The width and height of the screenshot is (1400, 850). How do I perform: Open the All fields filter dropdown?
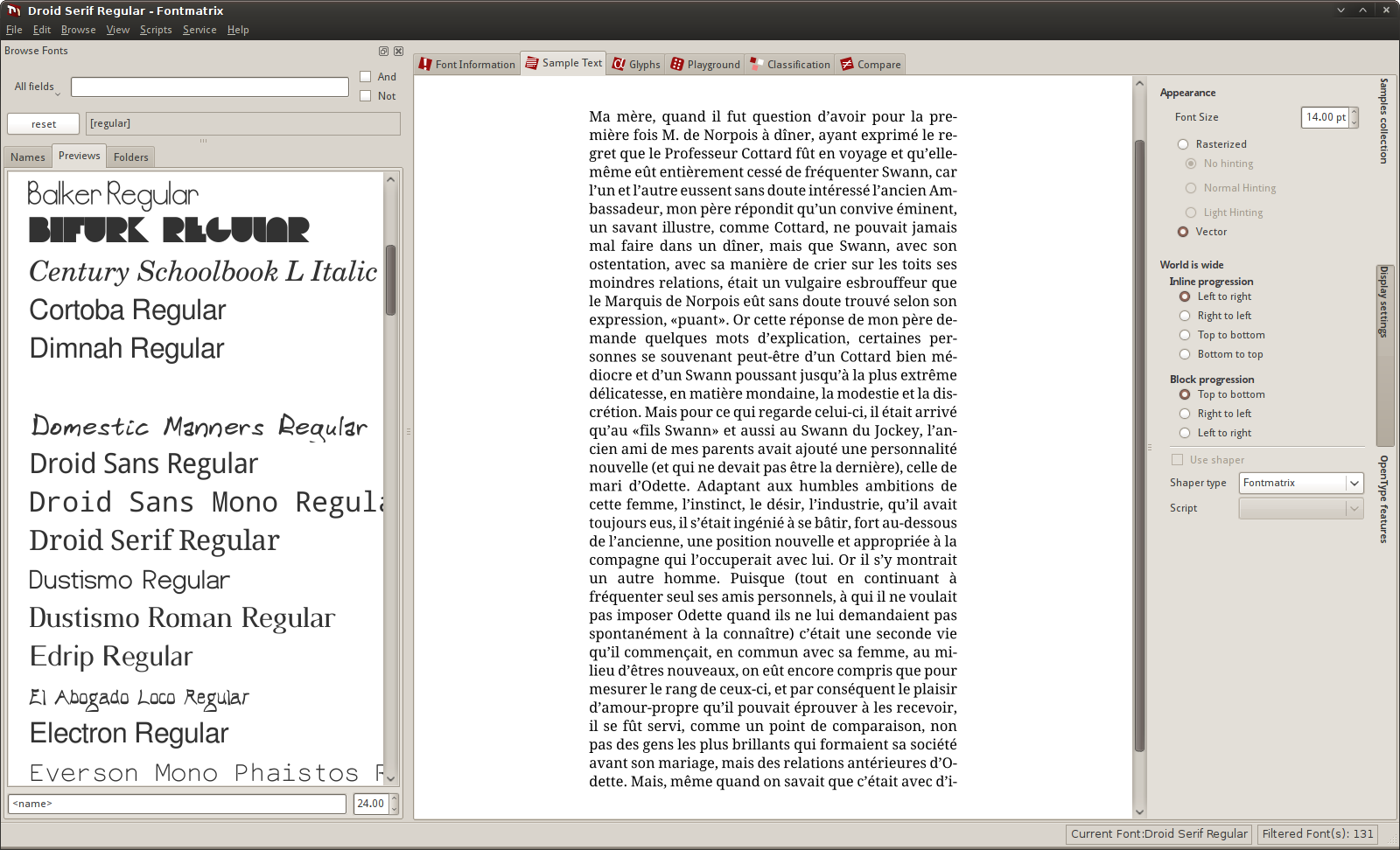tap(37, 87)
